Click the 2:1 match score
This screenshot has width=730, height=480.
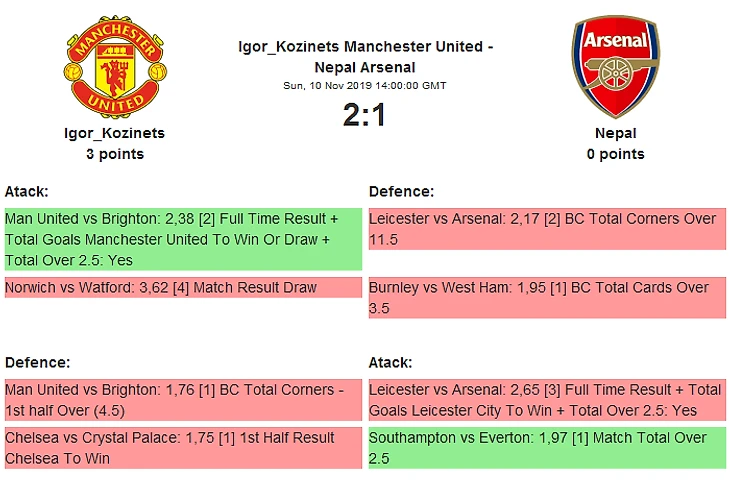[365, 115]
